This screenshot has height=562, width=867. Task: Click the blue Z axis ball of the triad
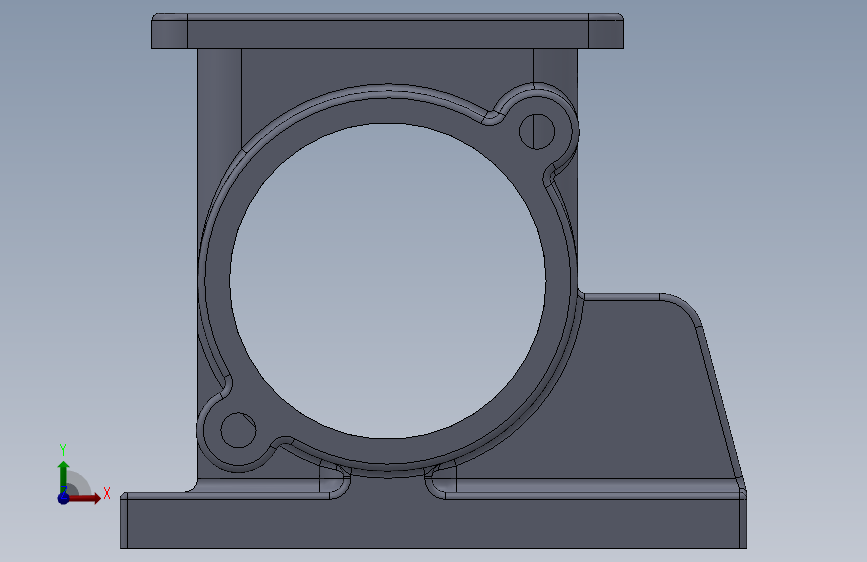point(64,498)
